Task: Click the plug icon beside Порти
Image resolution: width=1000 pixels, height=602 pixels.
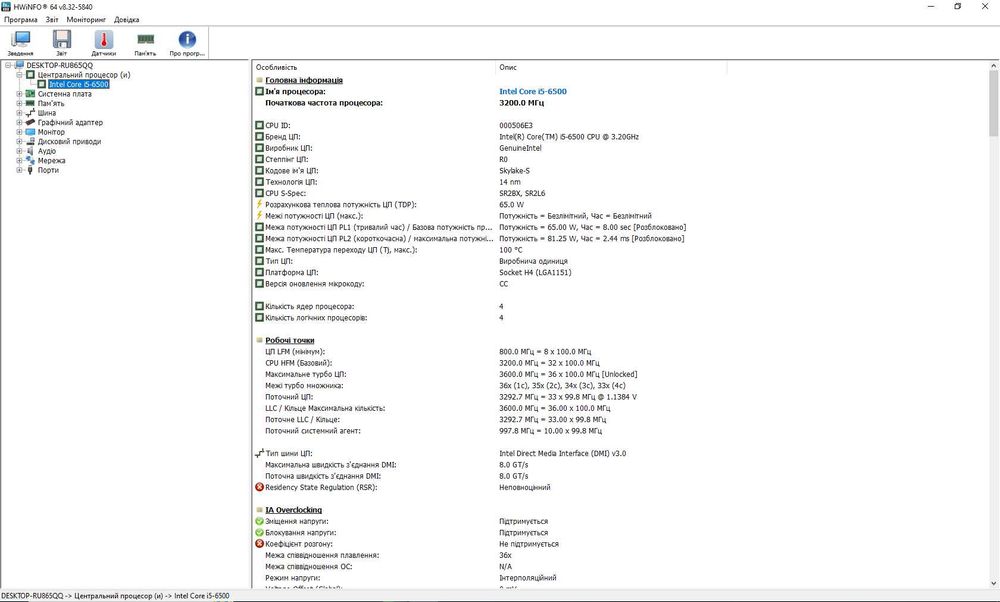Action: pyautogui.click(x=30, y=170)
